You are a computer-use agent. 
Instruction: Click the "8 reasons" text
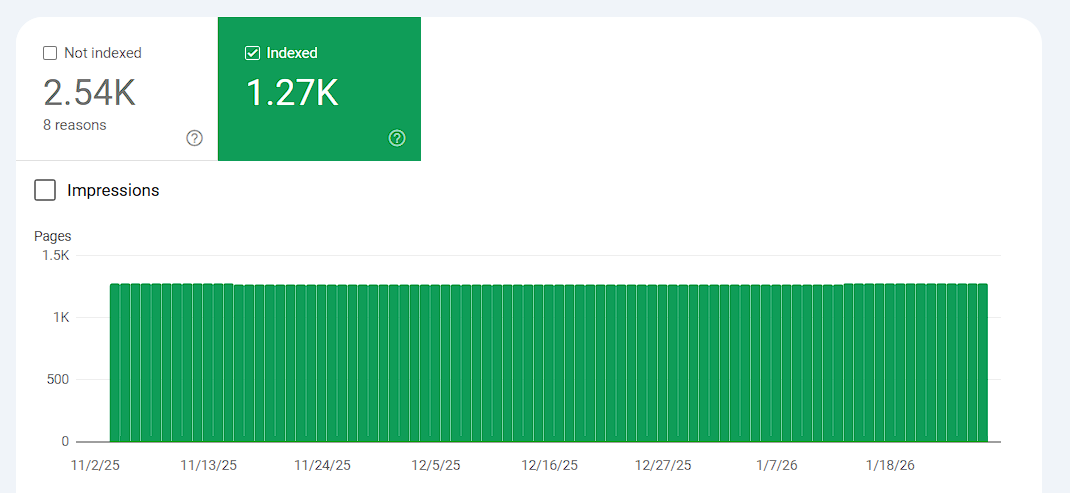tap(75, 125)
